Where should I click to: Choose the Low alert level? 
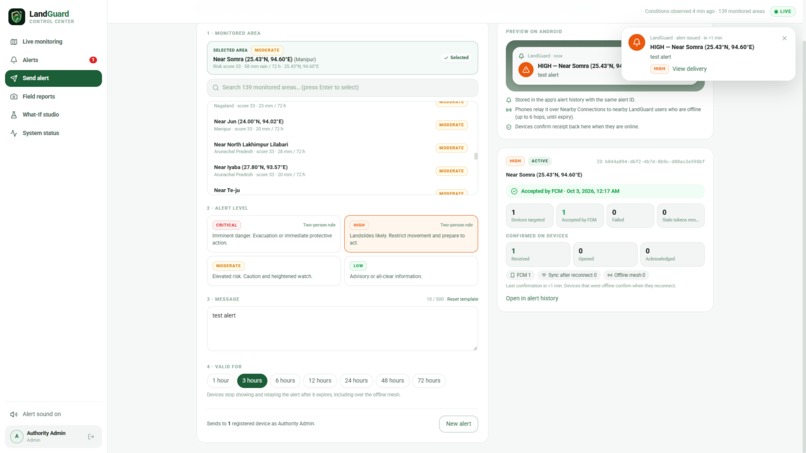coord(411,270)
